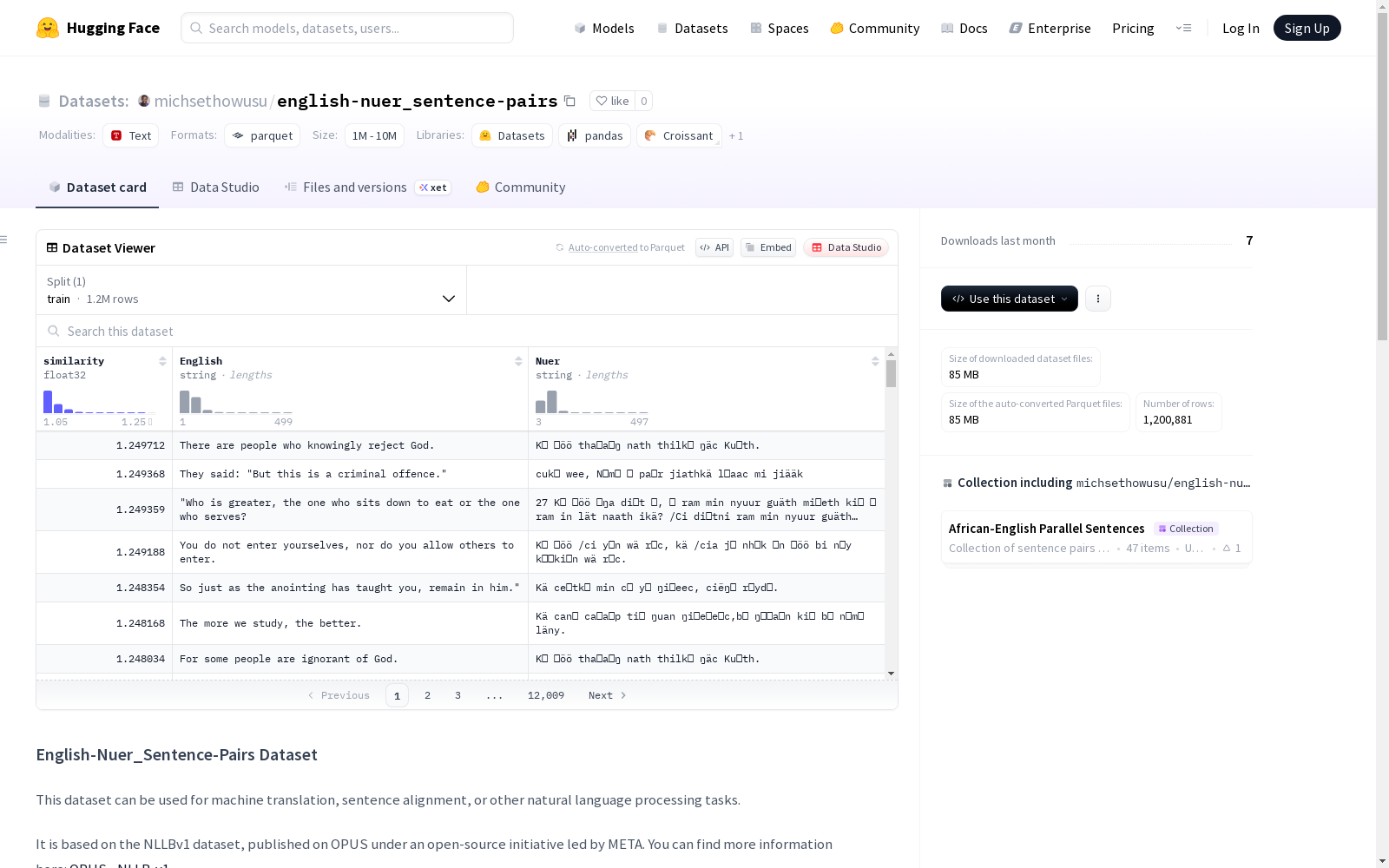Open michsethowusu user profile link
The image size is (1389, 868).
(210, 101)
